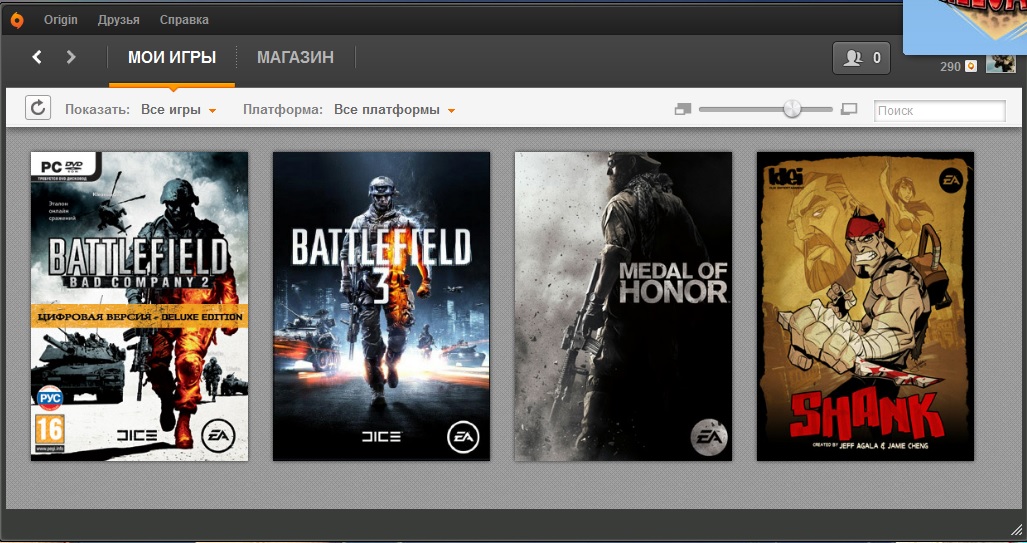
Task: Select the Battlefield 3 game cover
Action: point(381,306)
